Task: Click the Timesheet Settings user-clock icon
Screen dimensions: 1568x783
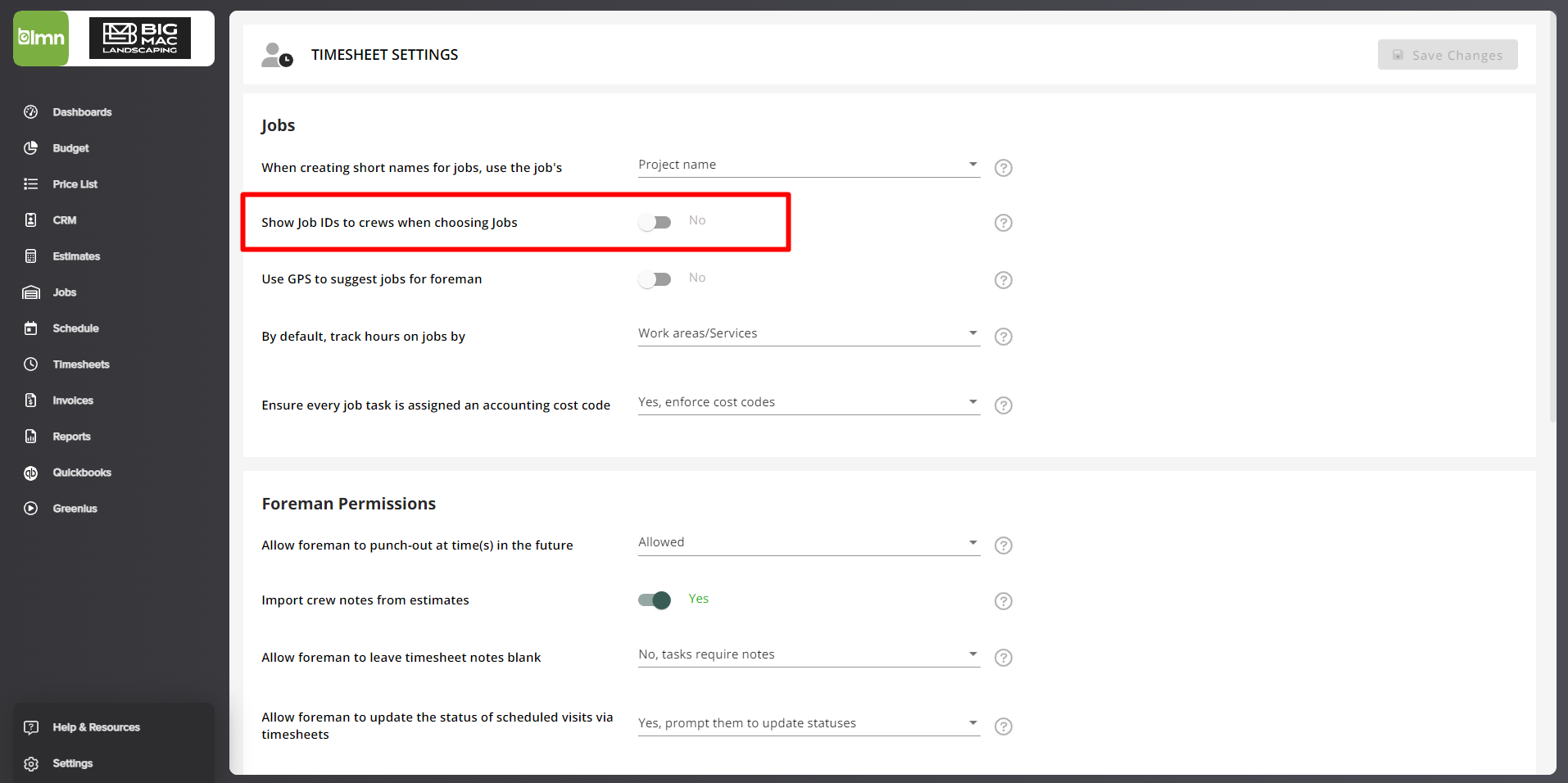Action: click(277, 55)
